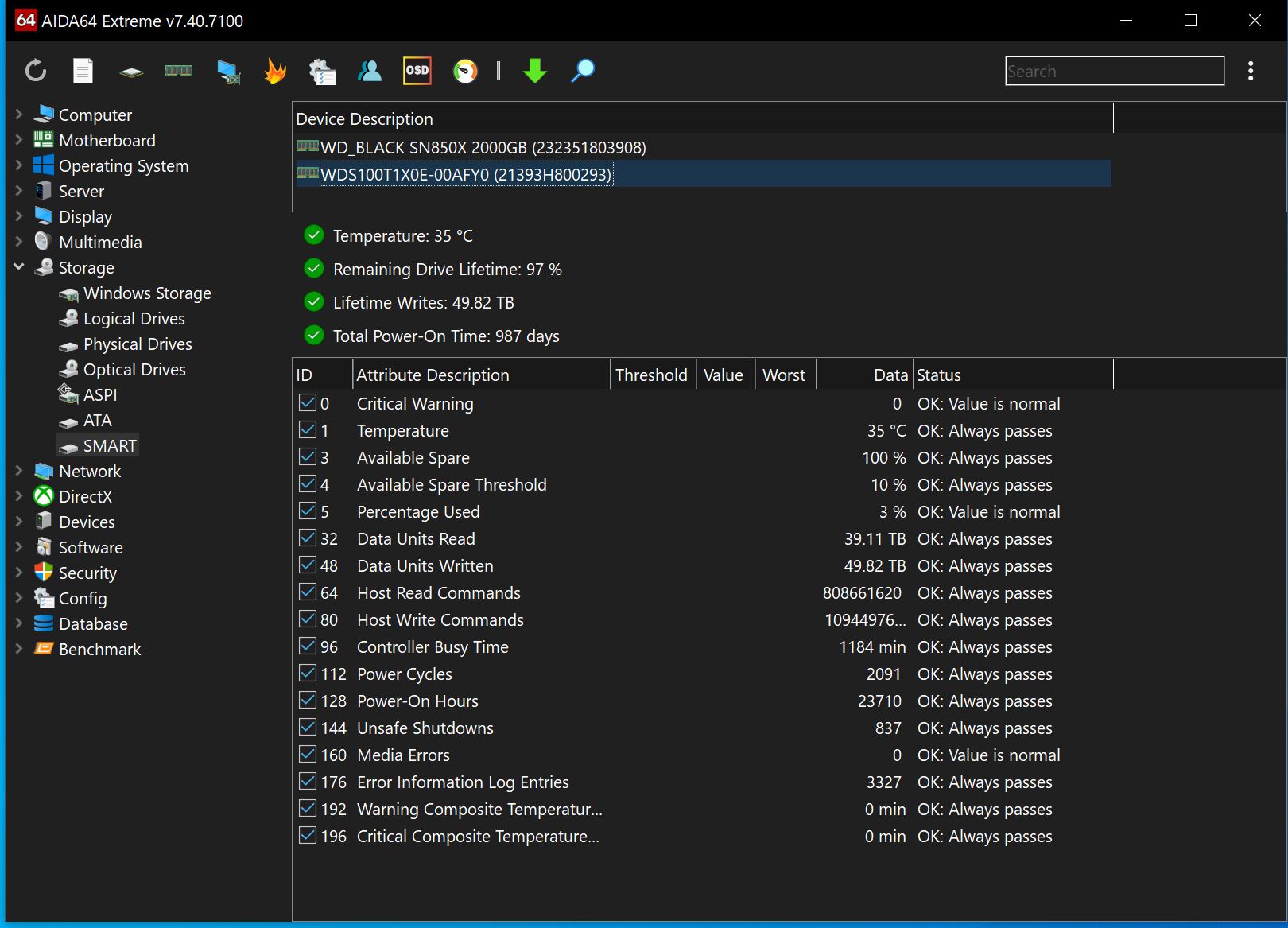
Task: Click the Database node icon
Action: (x=44, y=623)
